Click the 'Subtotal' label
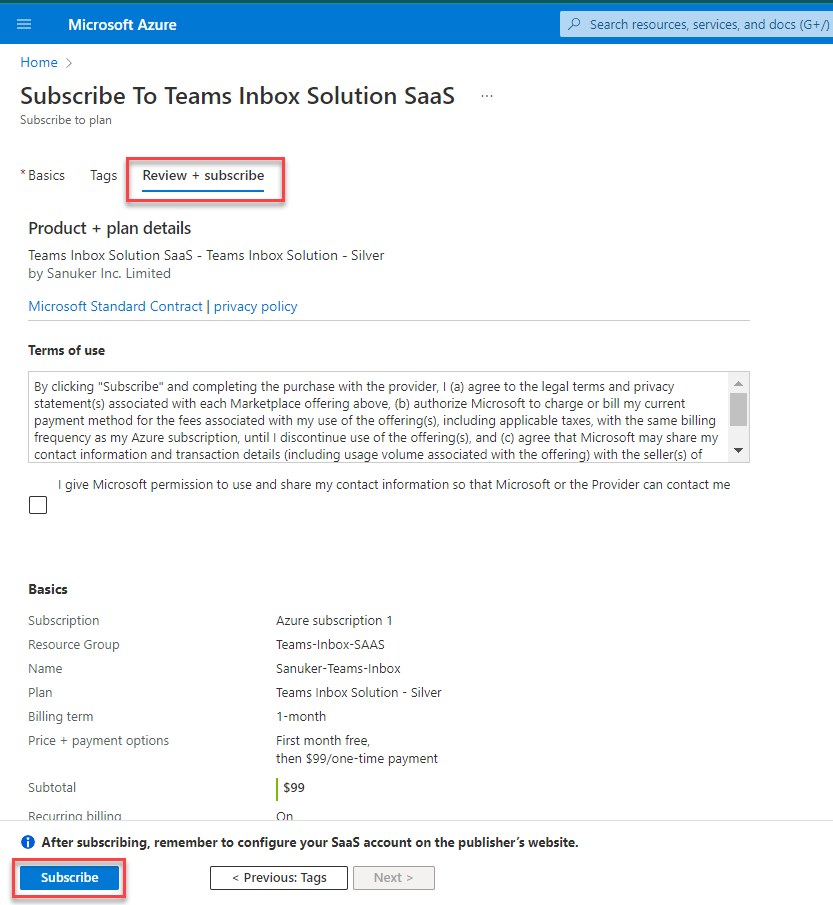The height and width of the screenshot is (905, 833). pos(52,788)
